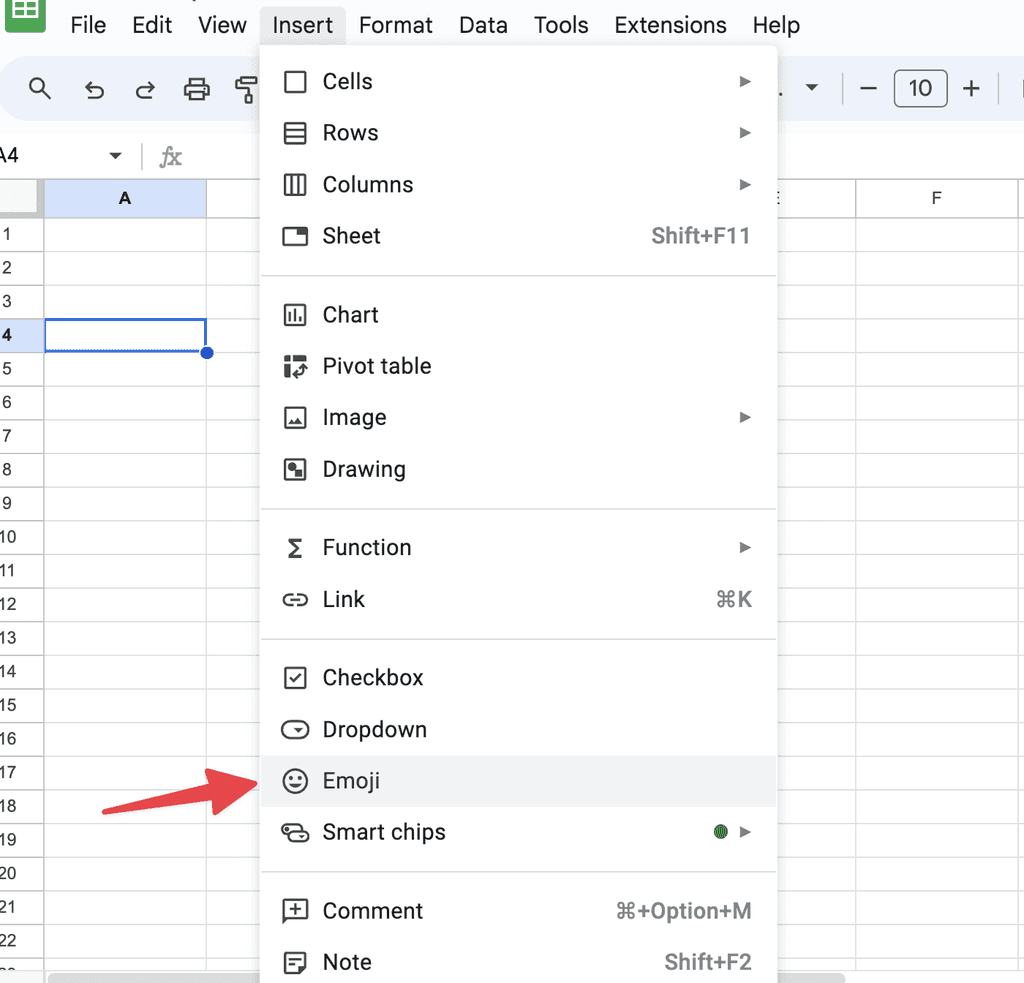
Task: Redo the last action
Action: tap(144, 89)
